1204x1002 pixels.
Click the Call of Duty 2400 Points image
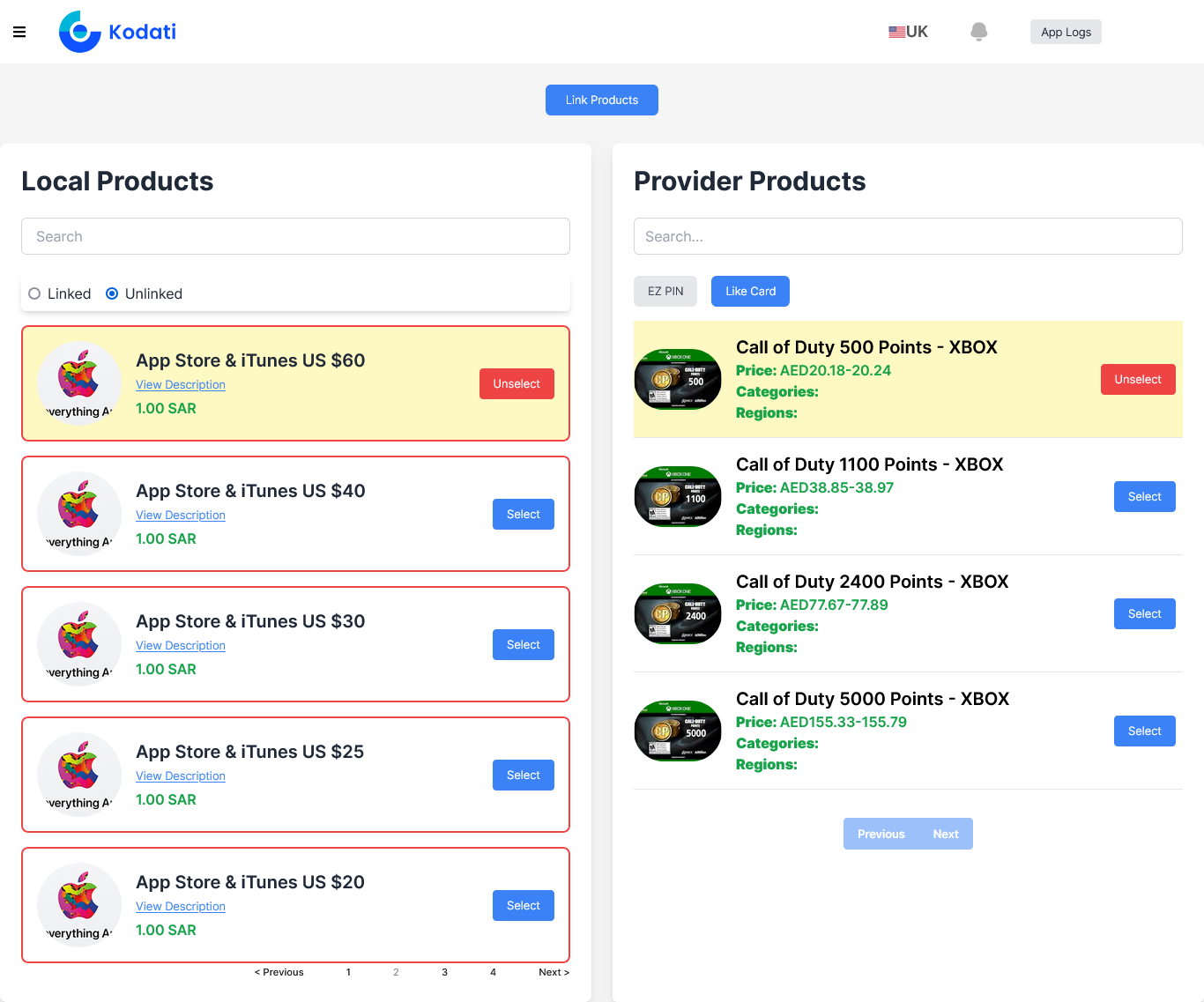[678, 613]
